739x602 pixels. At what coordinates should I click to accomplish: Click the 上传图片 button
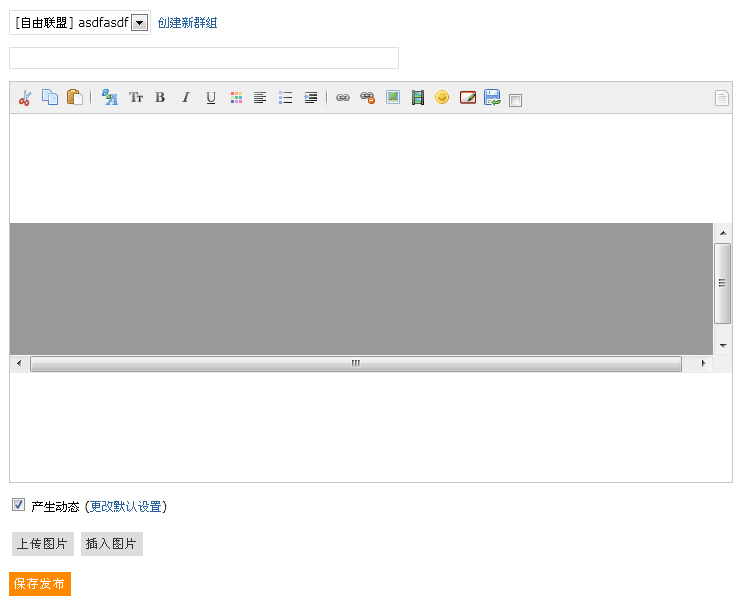[x=43, y=544]
